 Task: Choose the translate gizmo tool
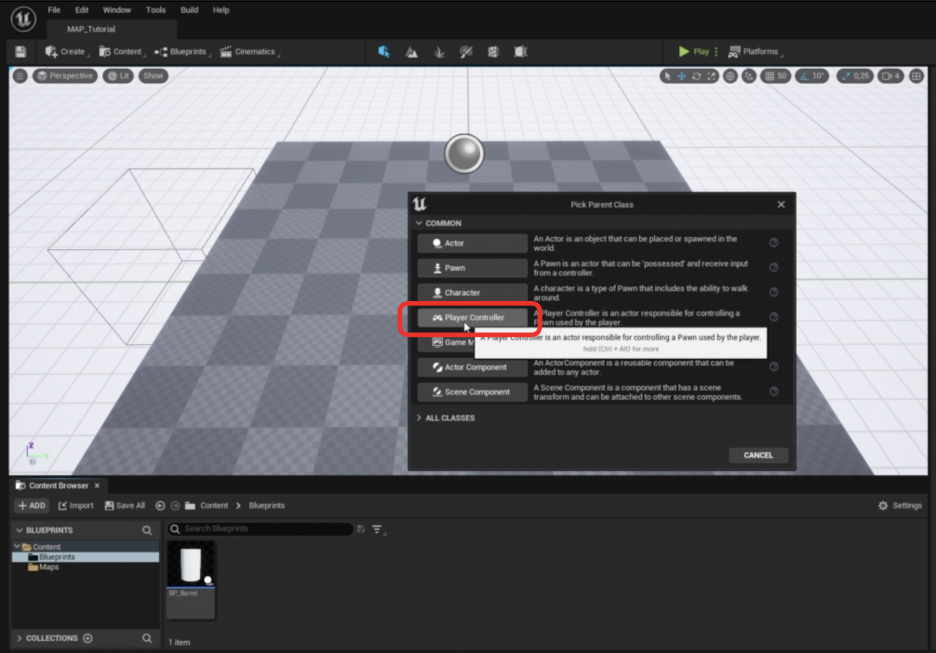click(x=682, y=76)
